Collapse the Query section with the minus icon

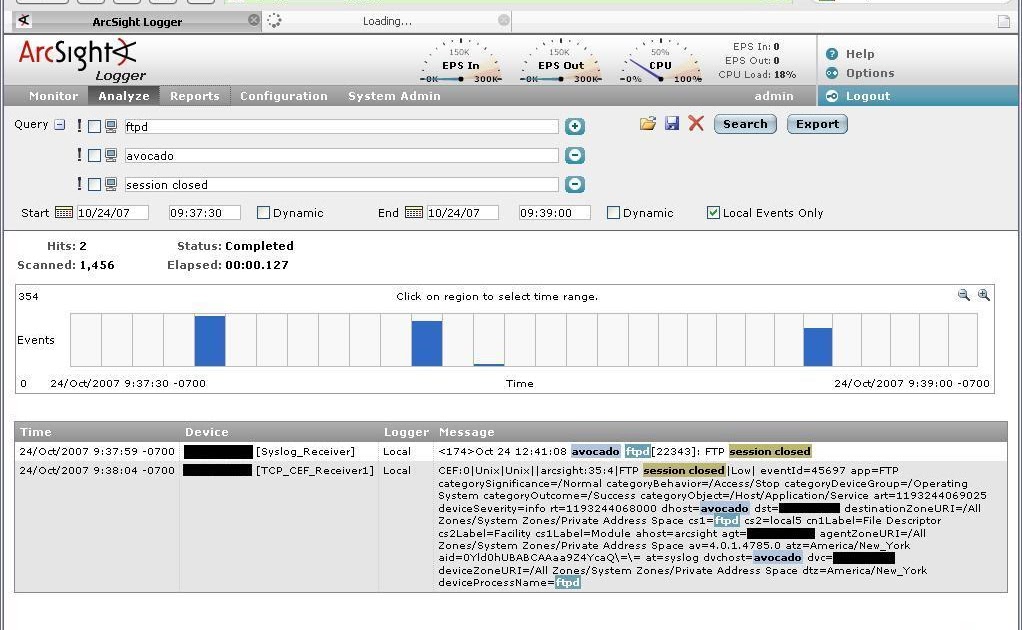tap(59, 124)
